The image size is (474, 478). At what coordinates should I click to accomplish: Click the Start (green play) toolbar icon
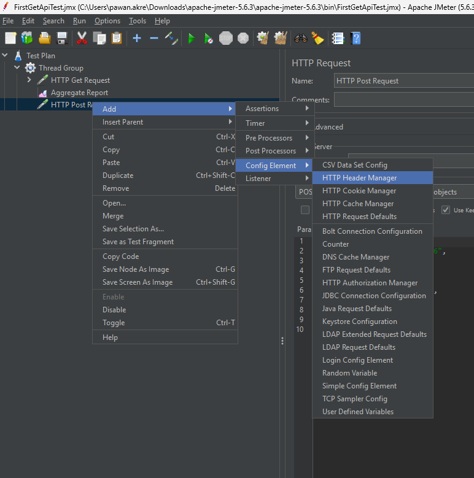tap(192, 38)
